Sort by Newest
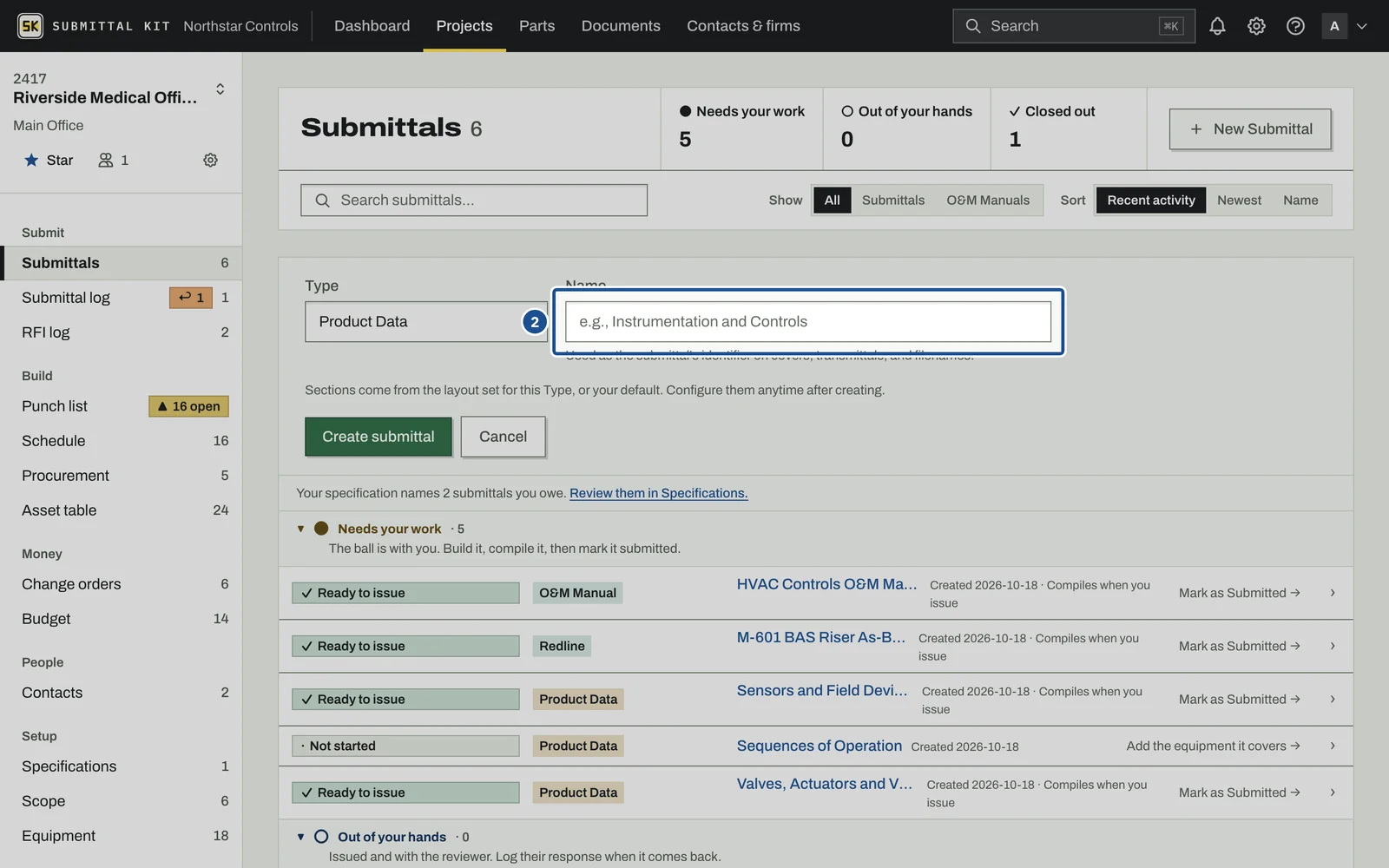This screenshot has width=1389, height=868. 1239,201
